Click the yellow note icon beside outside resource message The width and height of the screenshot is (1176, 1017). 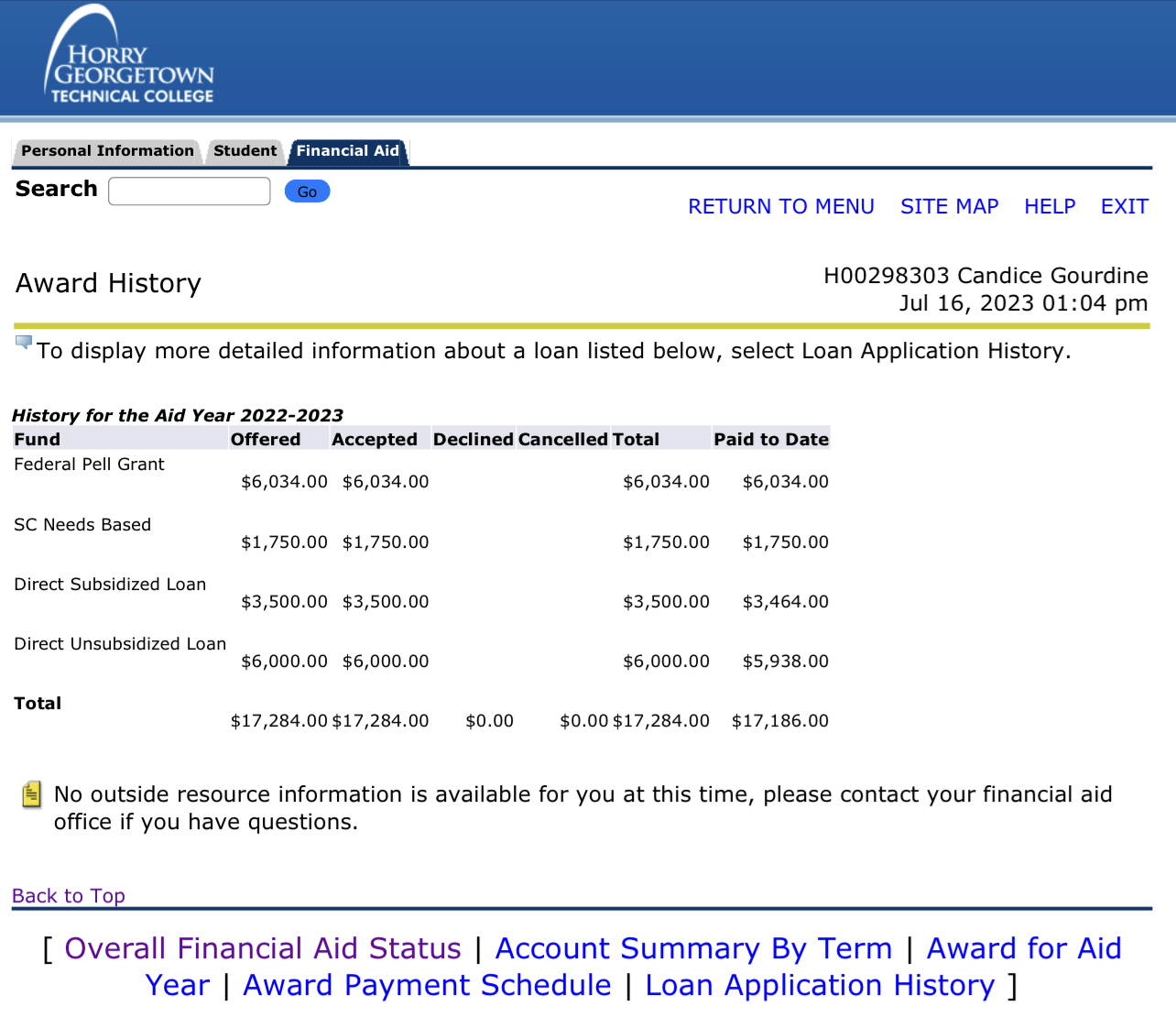point(31,794)
